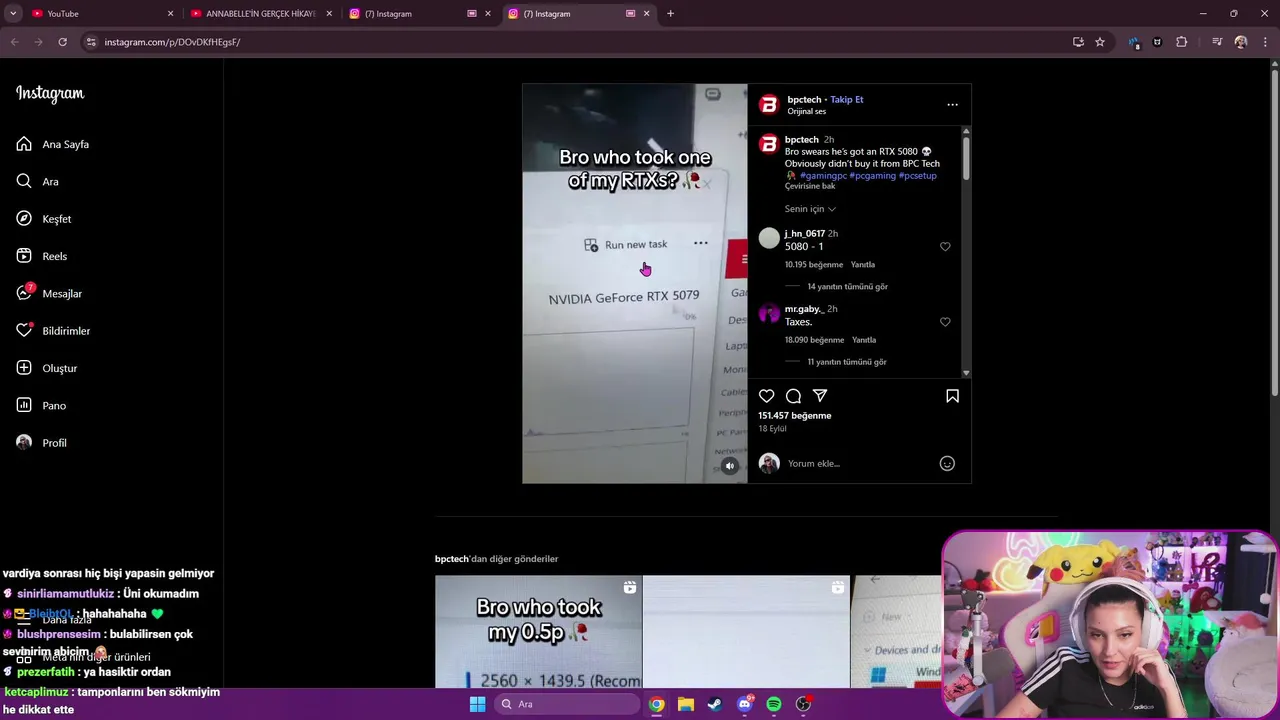
Task: Like the post with heart icon
Action: coord(766,396)
